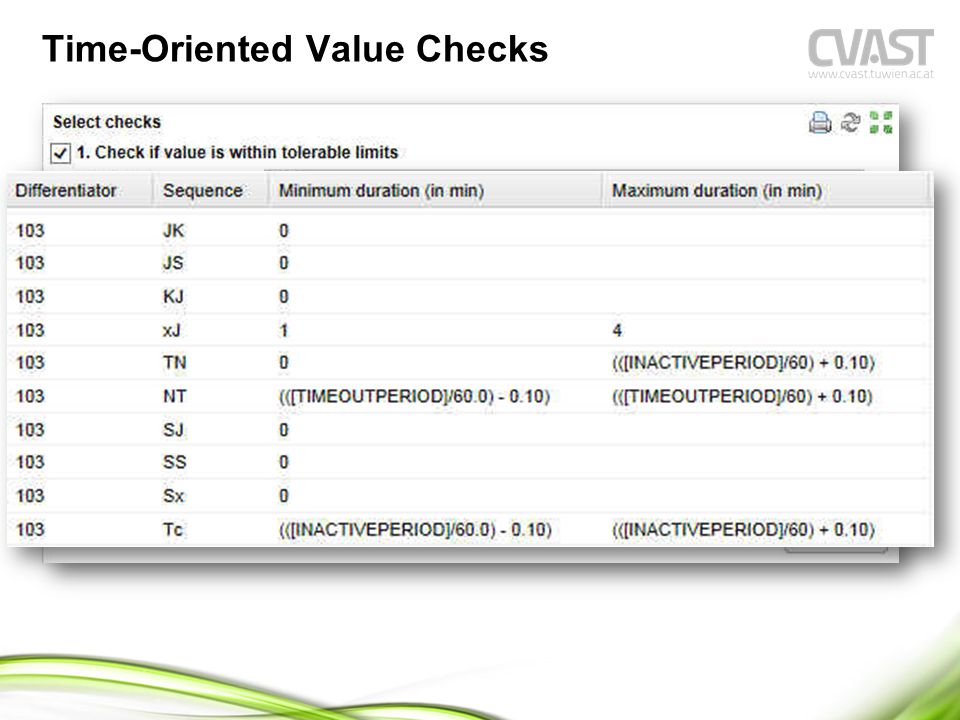Select the JS sequence cell

point(173,263)
